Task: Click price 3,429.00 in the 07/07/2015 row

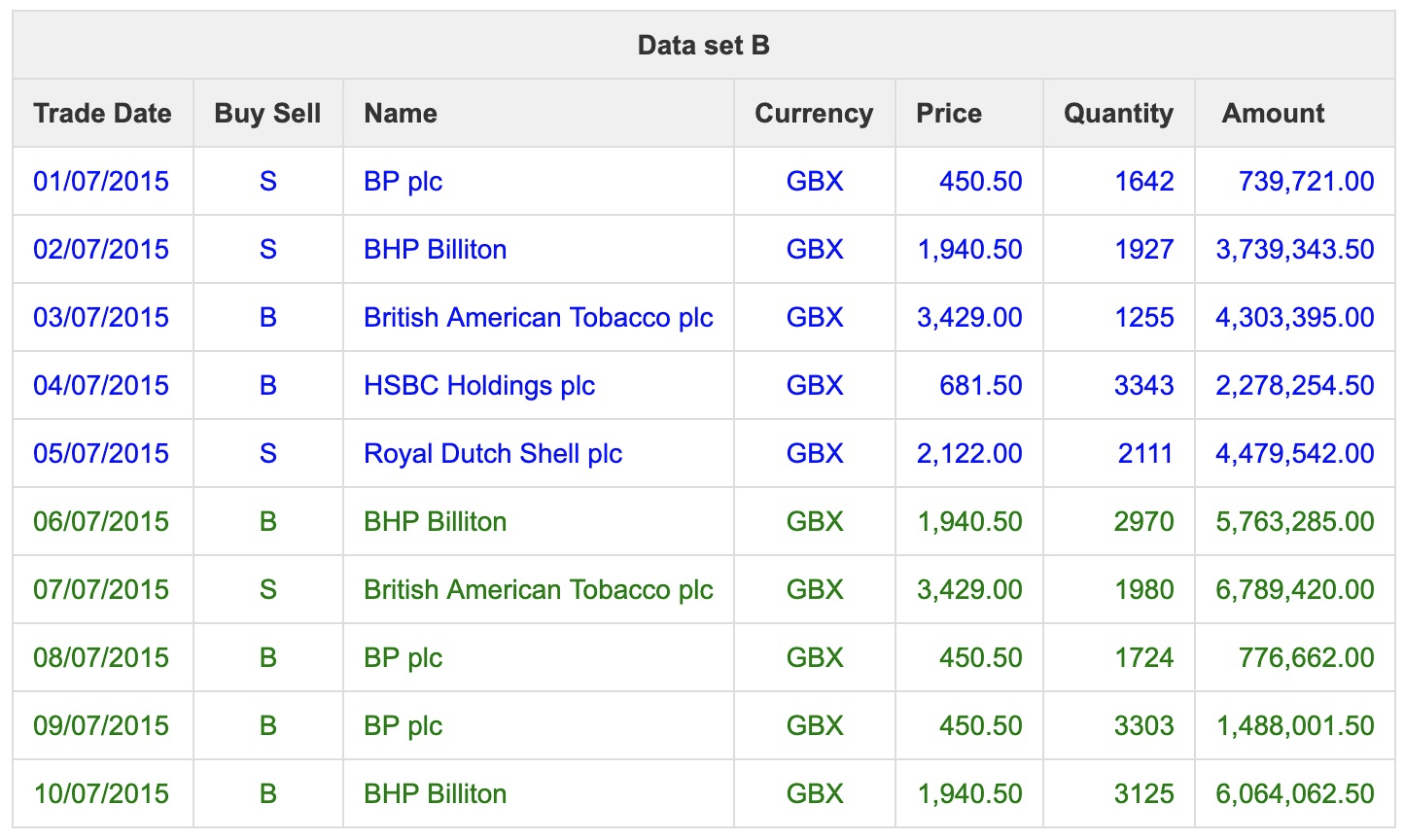Action: click(x=969, y=590)
